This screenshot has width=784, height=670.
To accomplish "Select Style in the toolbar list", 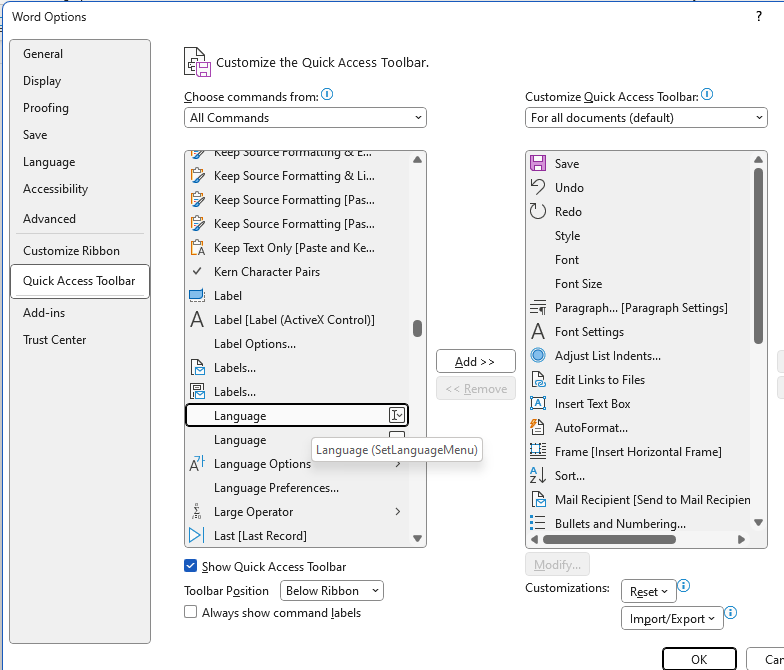I will tap(638, 236).
